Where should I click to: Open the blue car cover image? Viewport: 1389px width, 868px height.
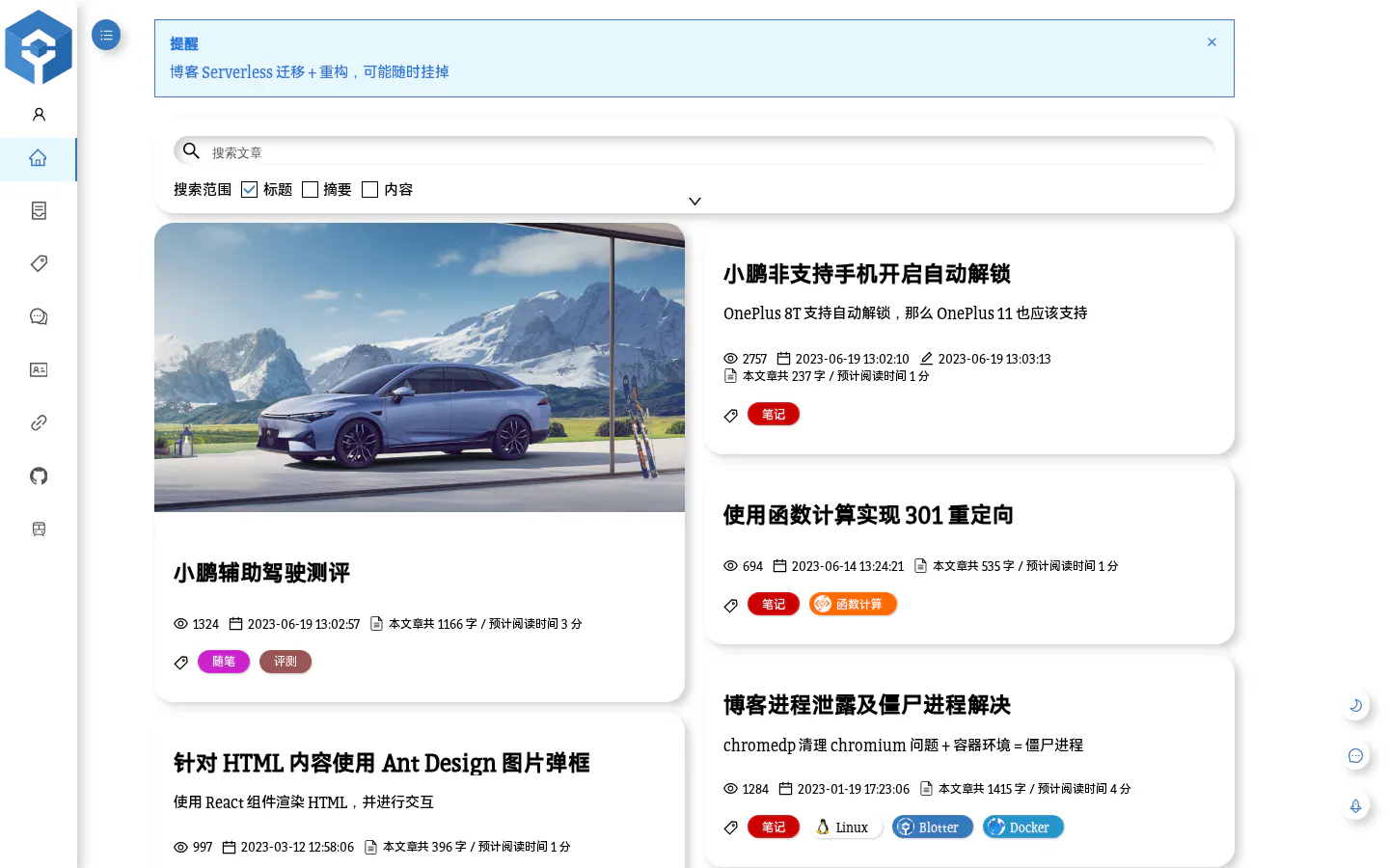tap(420, 367)
